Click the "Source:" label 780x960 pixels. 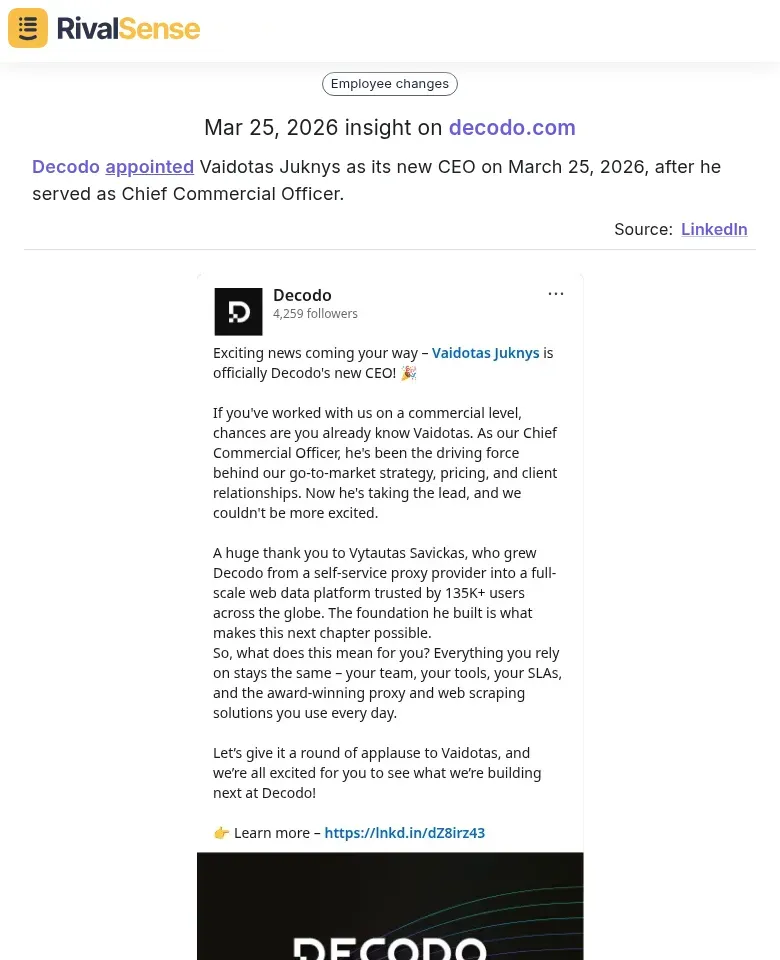click(x=643, y=229)
